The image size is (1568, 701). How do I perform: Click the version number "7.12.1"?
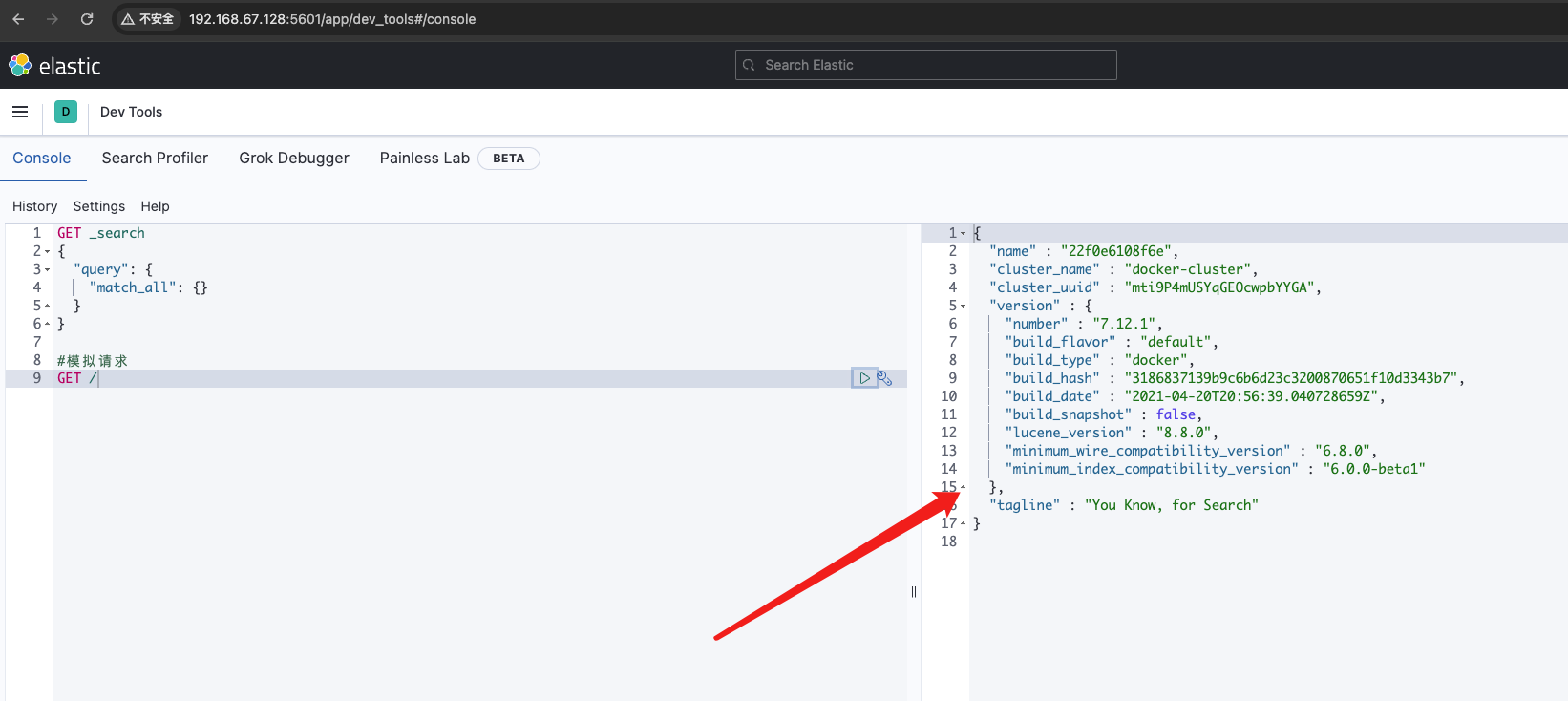pos(1124,324)
